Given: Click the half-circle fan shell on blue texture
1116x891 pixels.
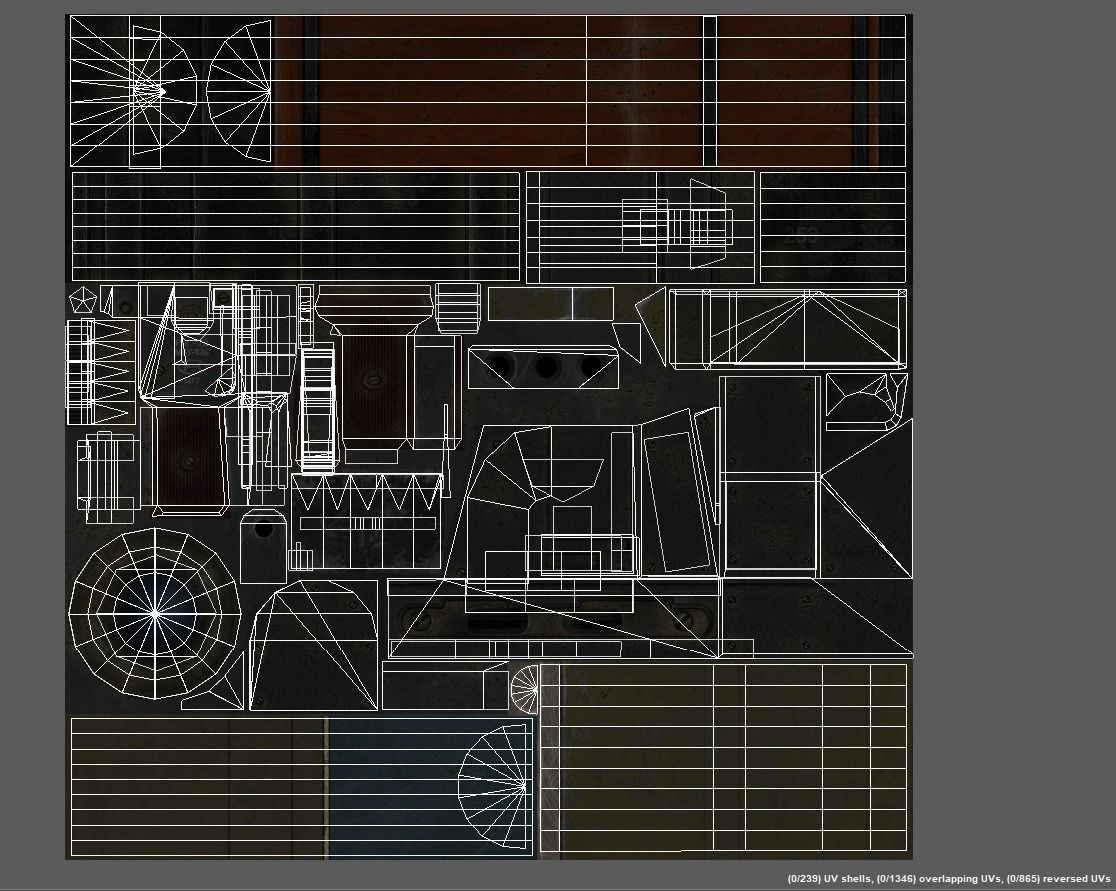Looking at the screenshot, I should click(497, 786).
